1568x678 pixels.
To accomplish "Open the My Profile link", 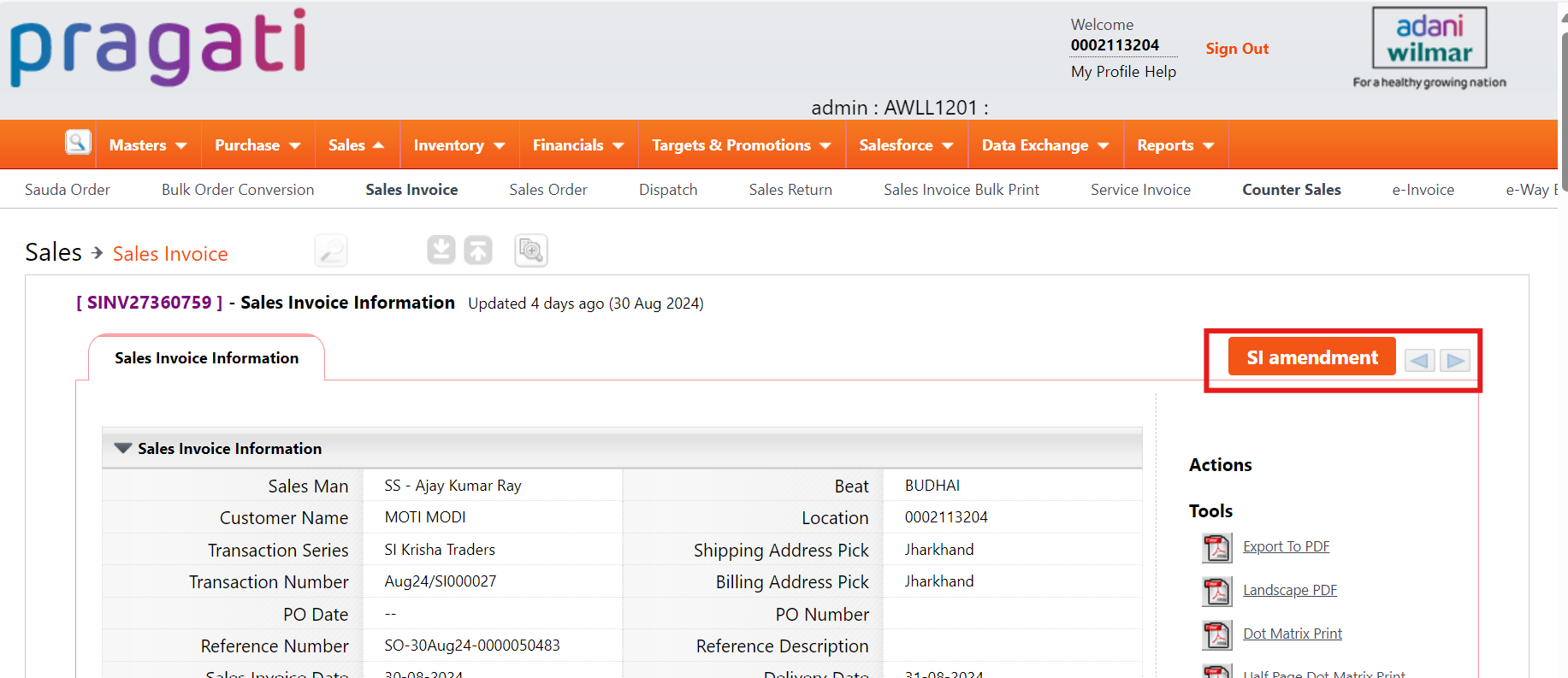I will (1105, 72).
